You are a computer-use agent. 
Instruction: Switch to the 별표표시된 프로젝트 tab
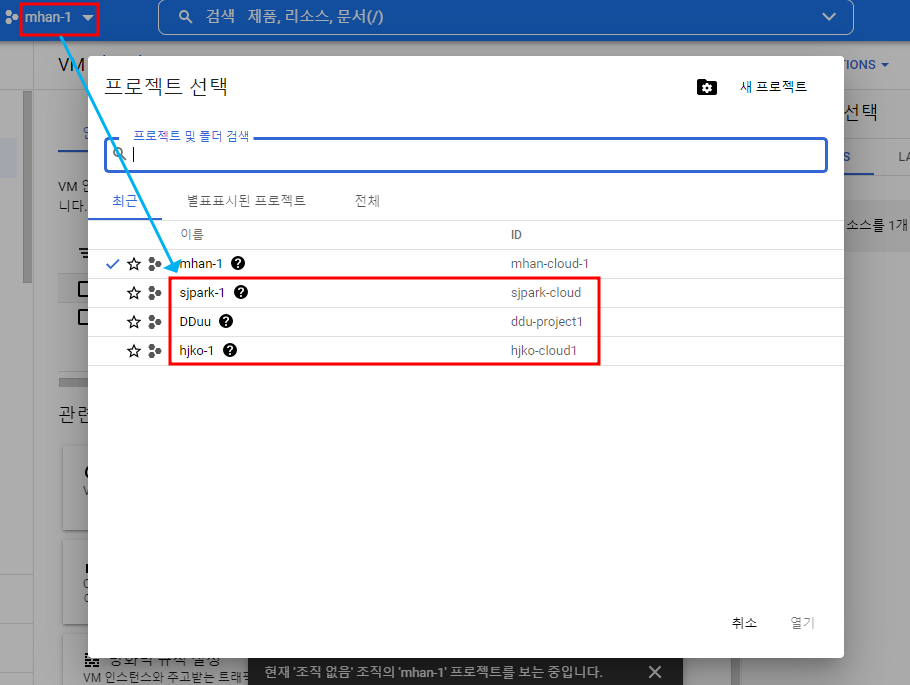[246, 201]
